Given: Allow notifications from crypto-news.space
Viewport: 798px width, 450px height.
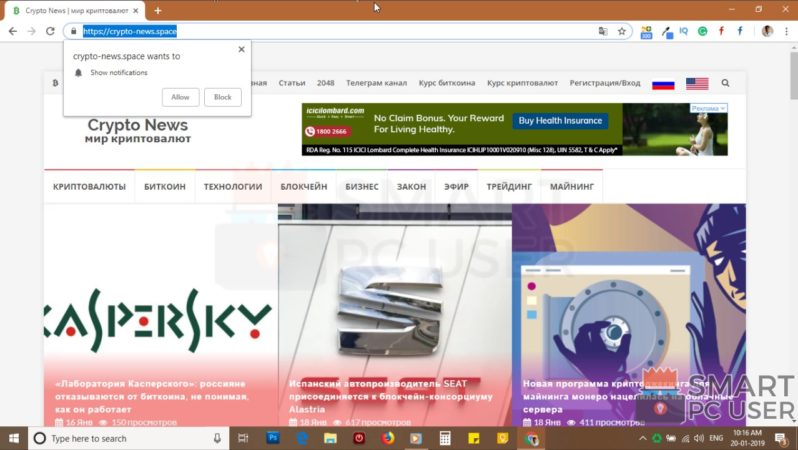Looking at the screenshot, I should click(x=180, y=97).
